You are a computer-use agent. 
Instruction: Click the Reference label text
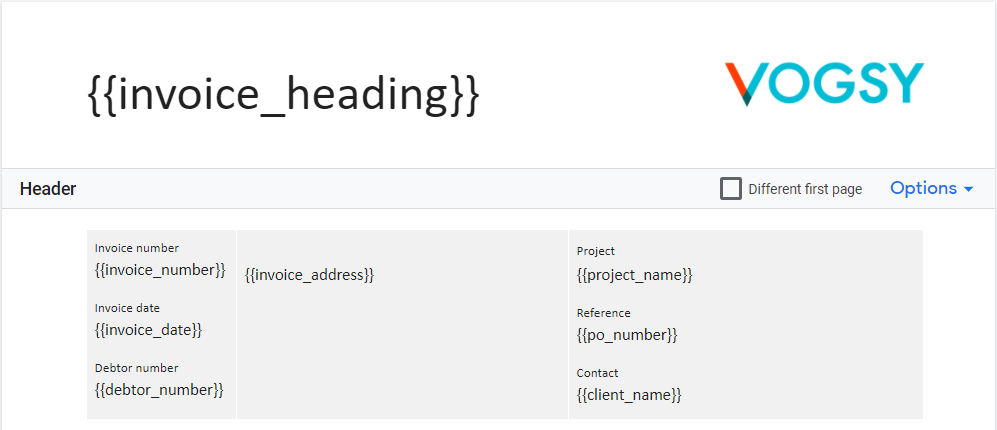(603, 313)
